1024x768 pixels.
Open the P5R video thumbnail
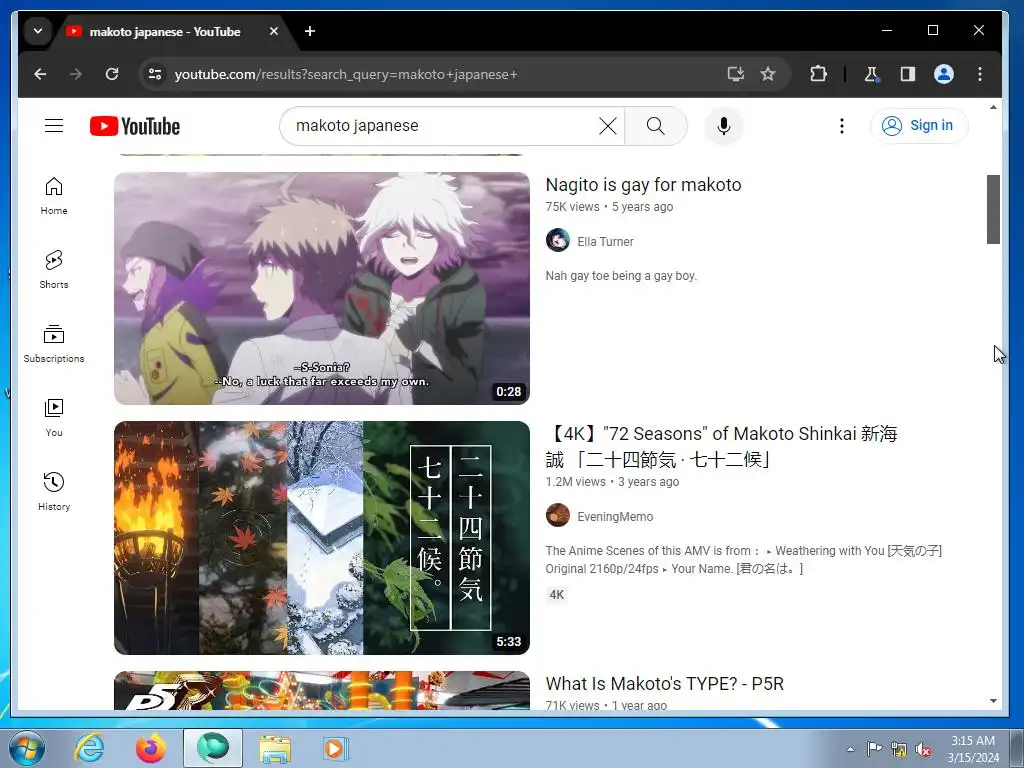pyautogui.click(x=322, y=690)
